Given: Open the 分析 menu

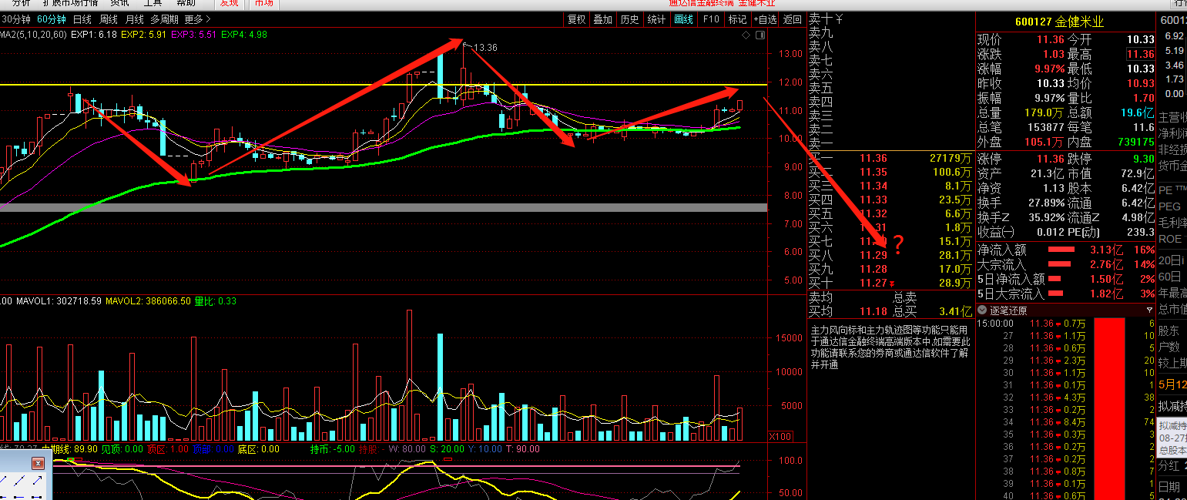Looking at the screenshot, I should pyautogui.click(x=21, y=3).
